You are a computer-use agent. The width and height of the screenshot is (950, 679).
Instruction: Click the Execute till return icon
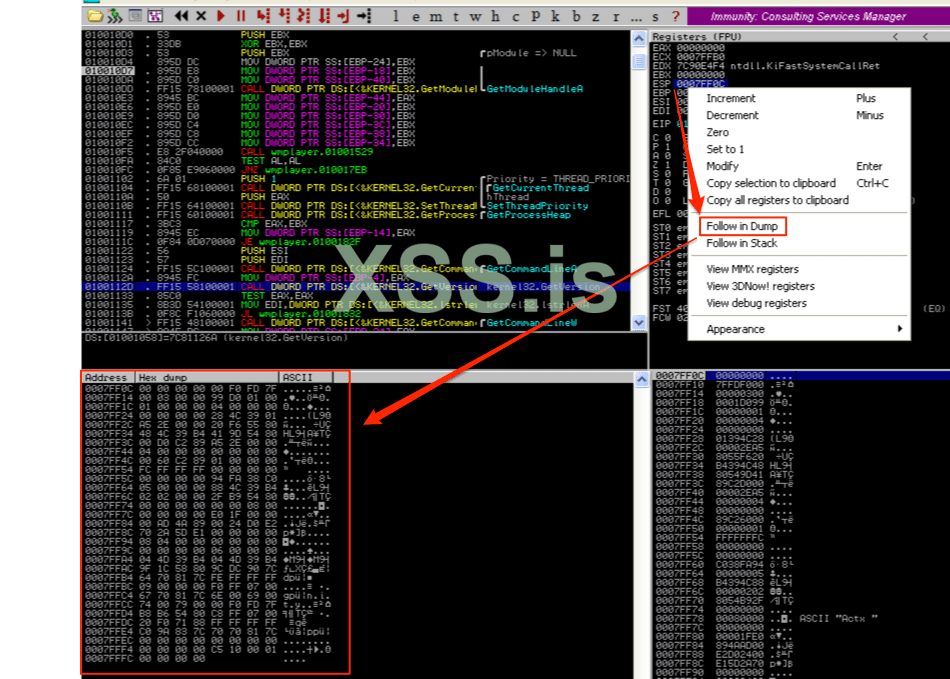(x=343, y=16)
